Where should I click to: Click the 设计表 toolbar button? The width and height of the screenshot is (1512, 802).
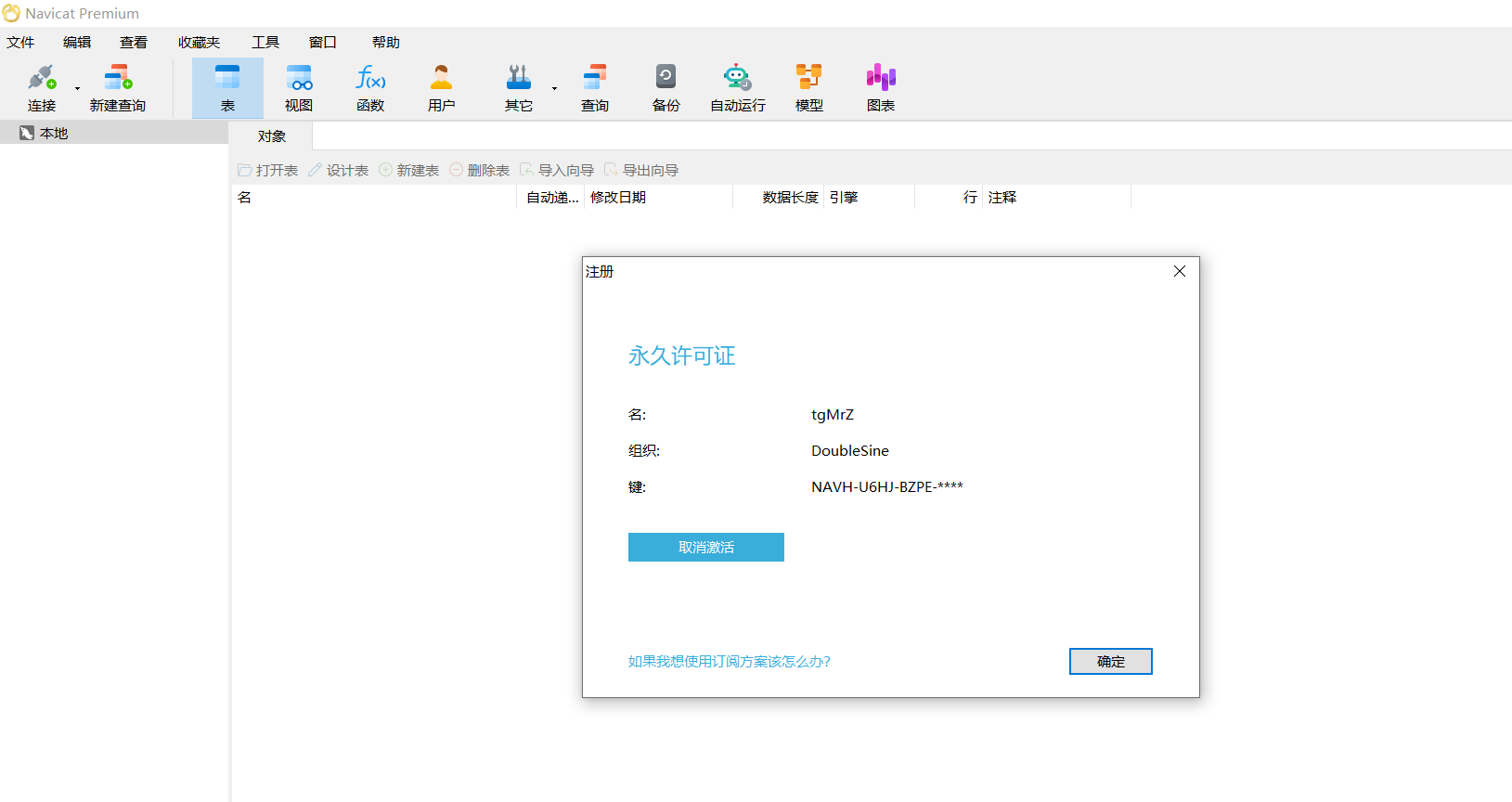pos(339,171)
